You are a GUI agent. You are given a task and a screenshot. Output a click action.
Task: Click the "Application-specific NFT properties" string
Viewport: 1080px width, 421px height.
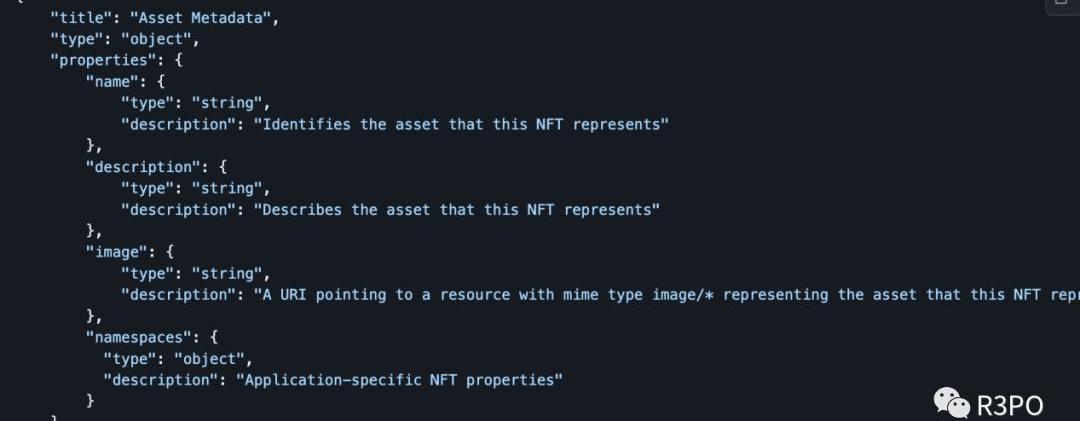[399, 379]
